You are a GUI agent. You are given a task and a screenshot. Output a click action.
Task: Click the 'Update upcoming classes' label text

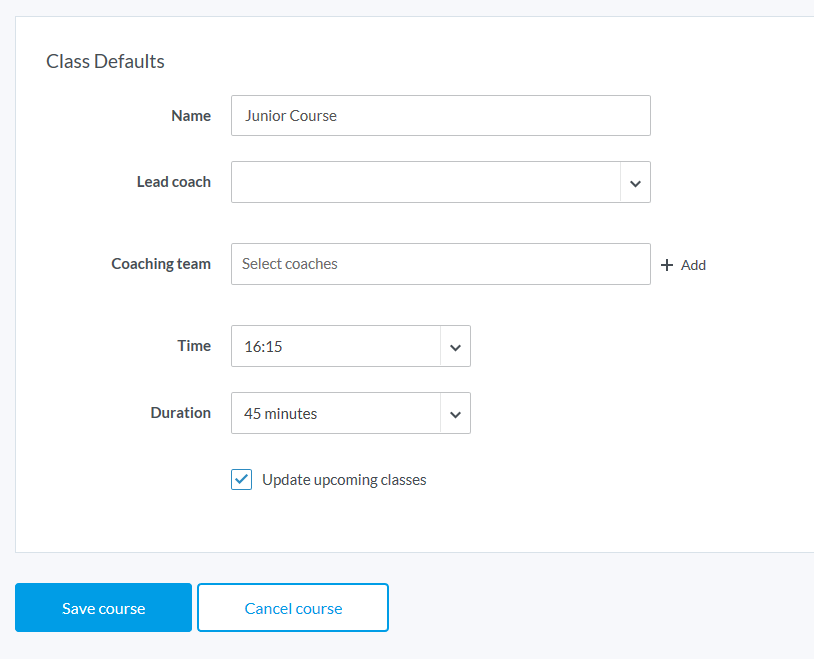coord(344,480)
